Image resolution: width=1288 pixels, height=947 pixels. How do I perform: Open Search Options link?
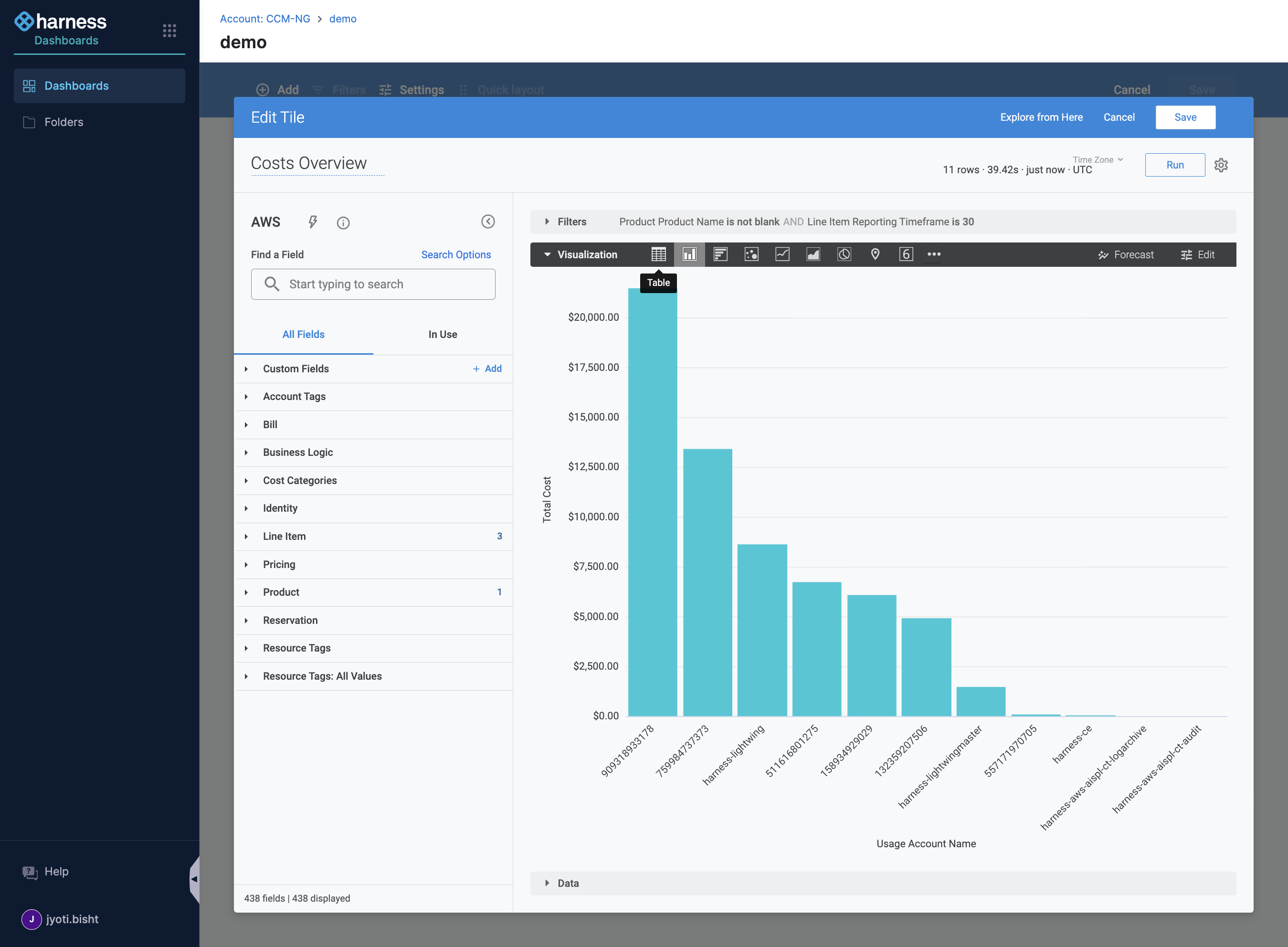[456, 254]
